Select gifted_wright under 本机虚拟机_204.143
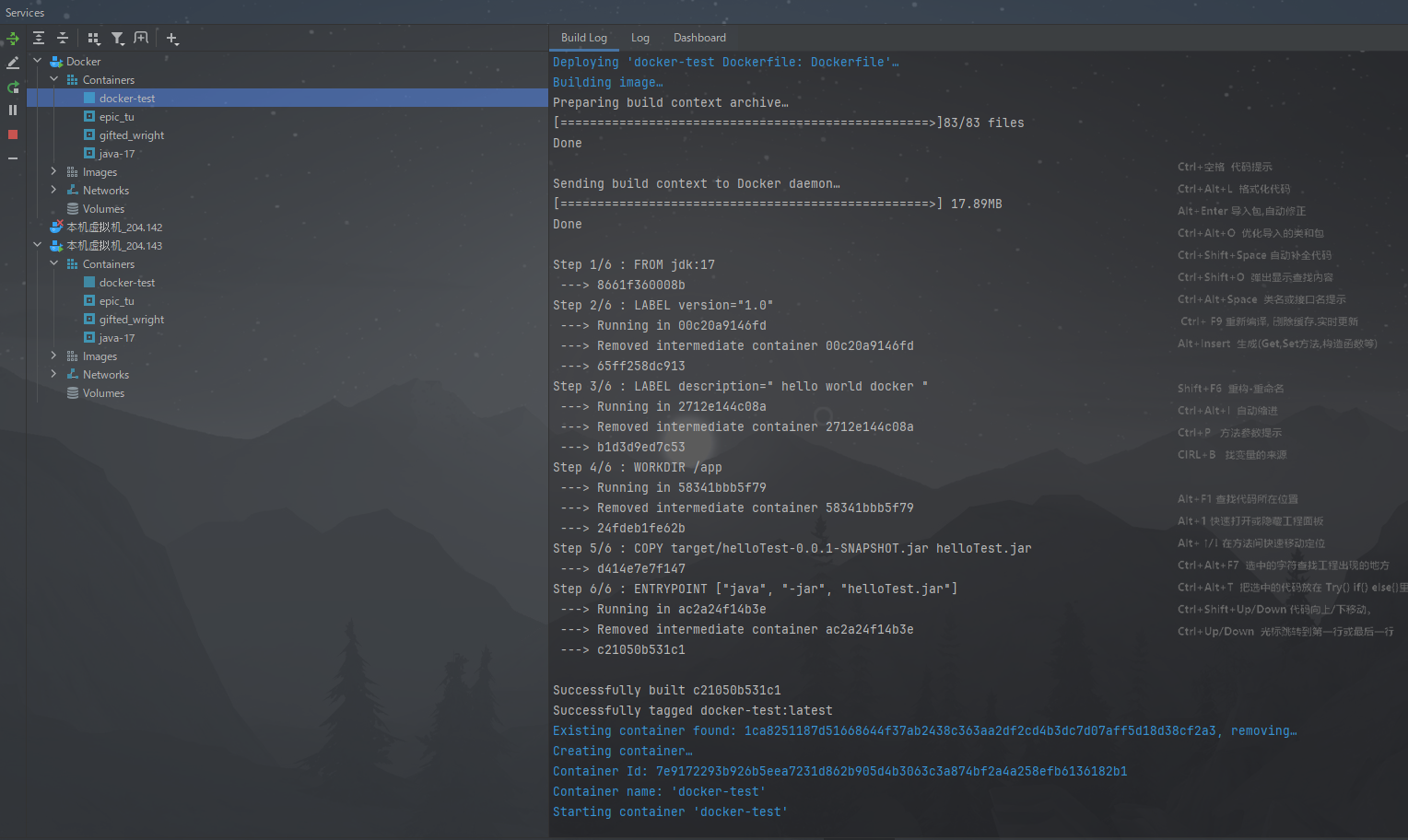The width and height of the screenshot is (1408, 840). pos(132,320)
